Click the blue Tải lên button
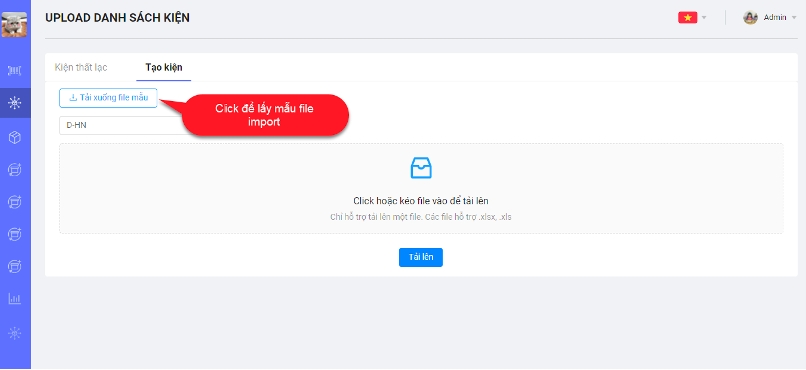The width and height of the screenshot is (806, 370). (x=420, y=257)
